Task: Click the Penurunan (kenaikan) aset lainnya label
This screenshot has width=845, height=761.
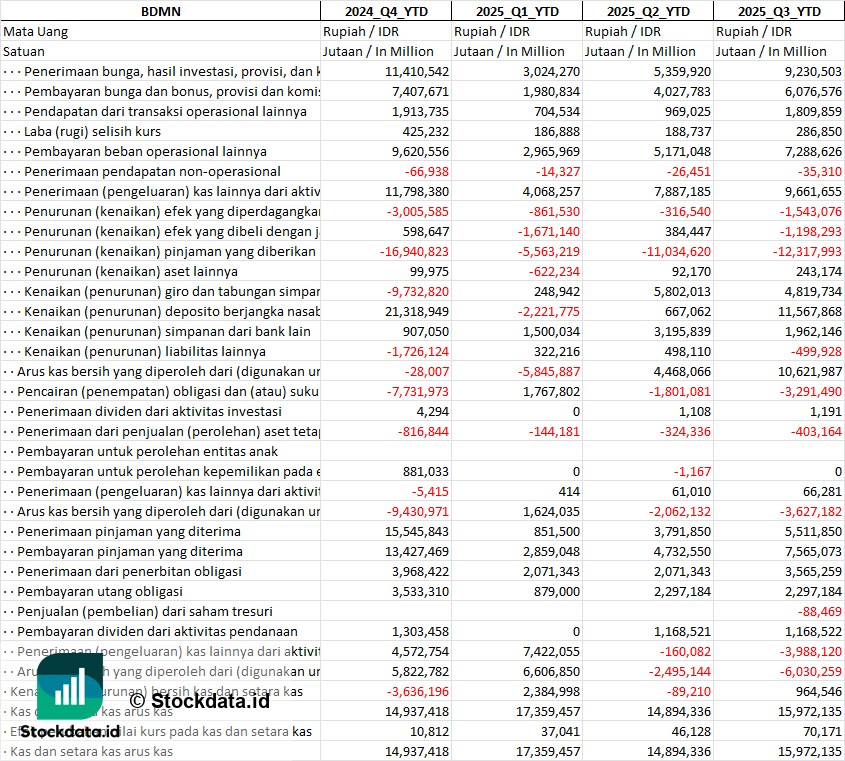Action: pos(130,271)
